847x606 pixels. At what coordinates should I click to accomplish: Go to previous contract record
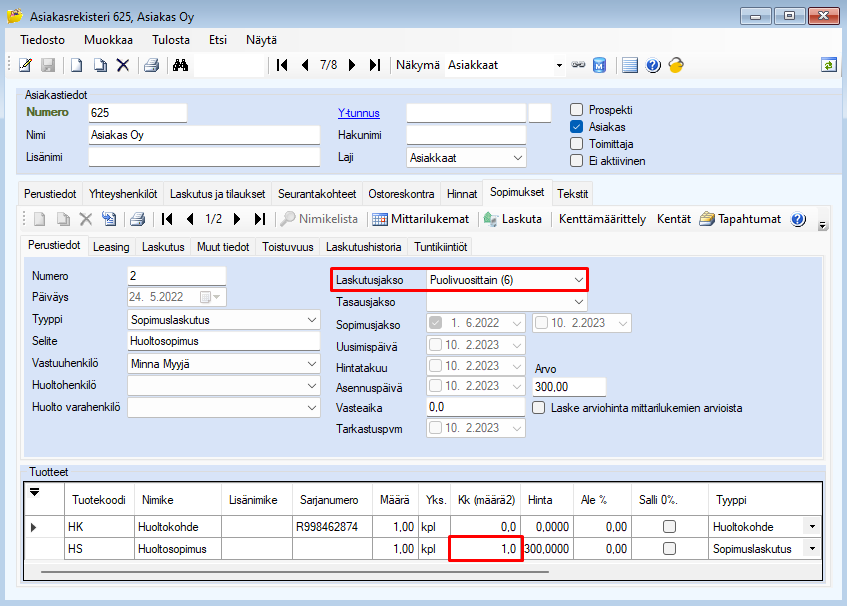[x=190, y=219]
